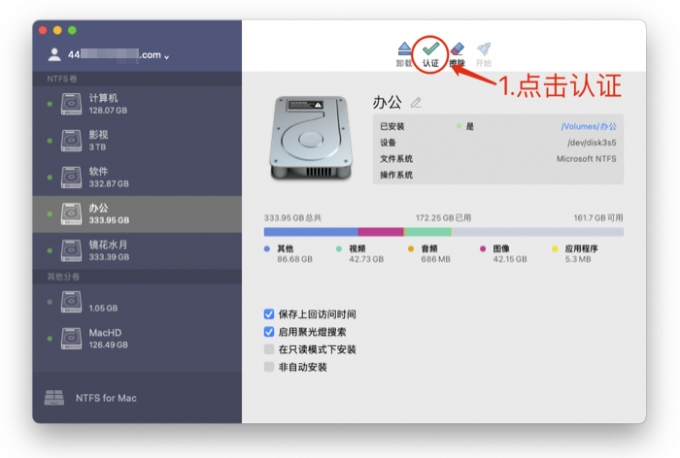The width and height of the screenshot is (680, 458).
Task: Click the blue 其他 segment of usage bar
Action: click(x=311, y=232)
